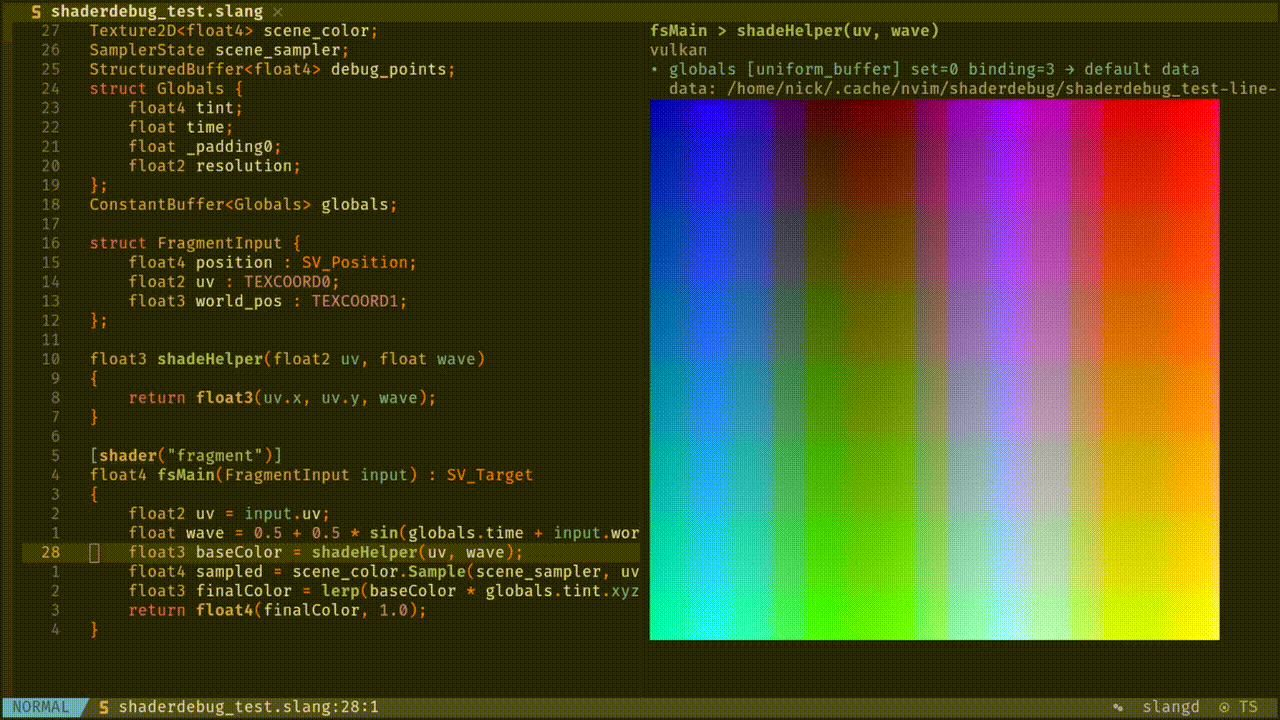
Task: Click the 'struct Globals {' line
Action: [167, 89]
